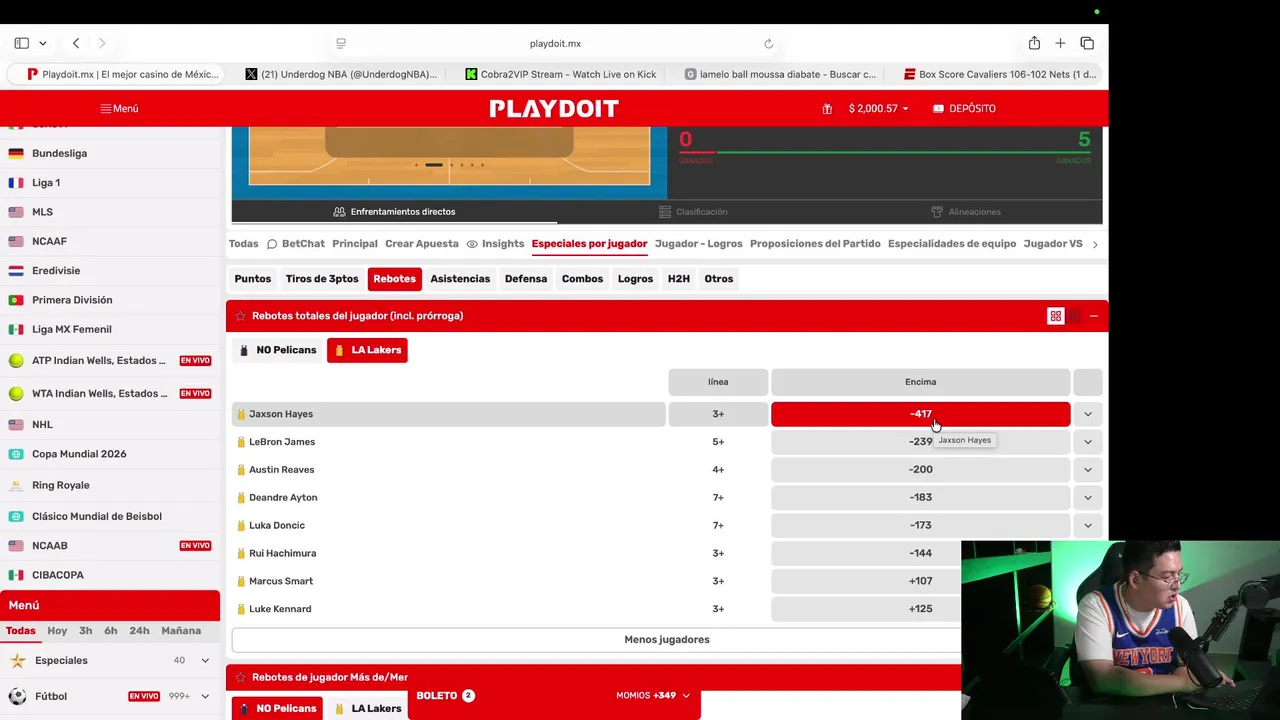Open a new tab with the plus icon
Screen dimensions: 1280x720
coord(1060,43)
